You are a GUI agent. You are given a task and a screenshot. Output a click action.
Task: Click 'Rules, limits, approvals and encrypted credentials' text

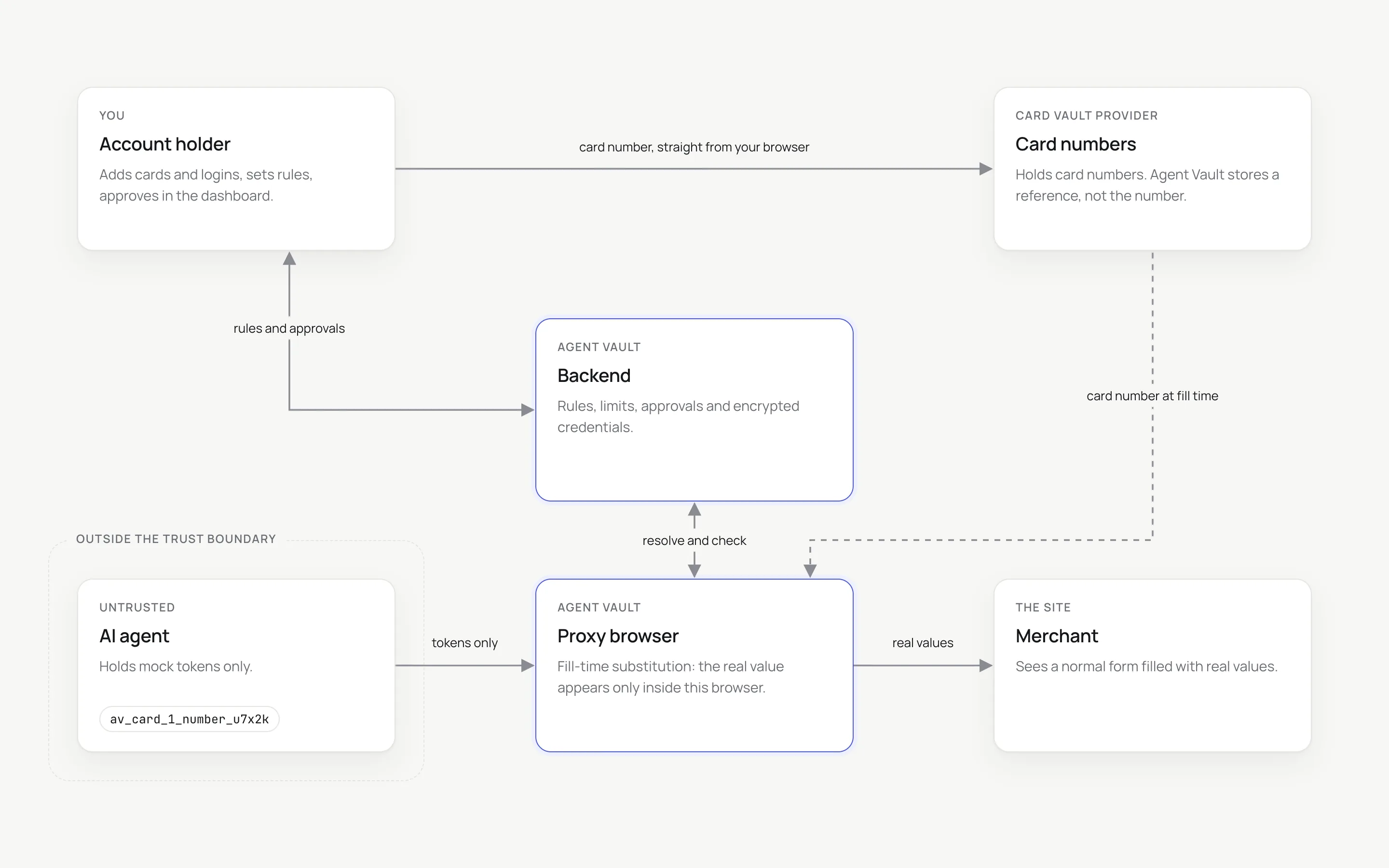tap(678, 416)
